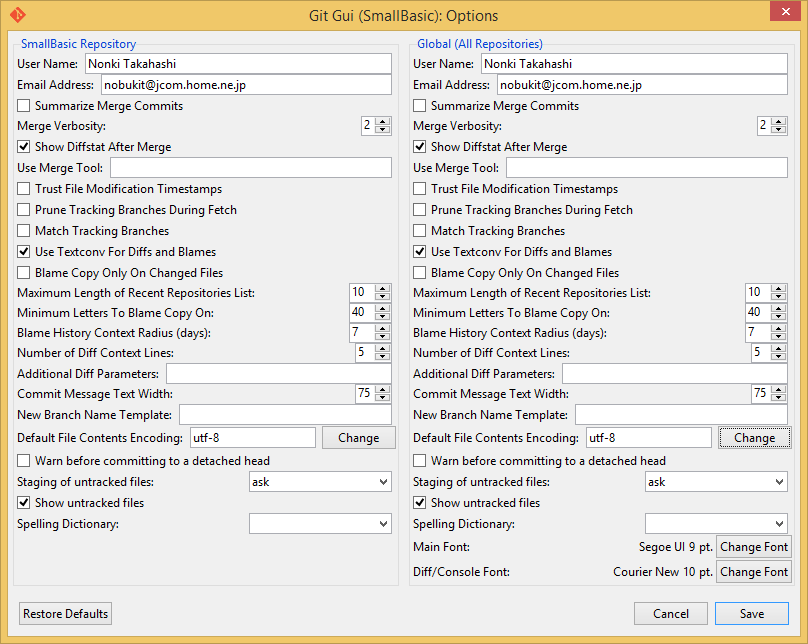Change the Main Font
Image resolution: width=808 pixels, height=644 pixels.
click(x=754, y=547)
